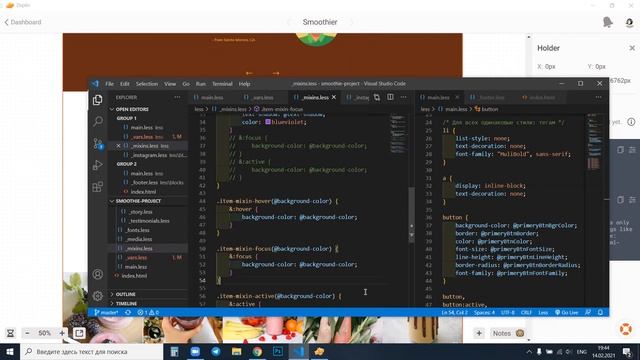Expand the Outline section

149,294
